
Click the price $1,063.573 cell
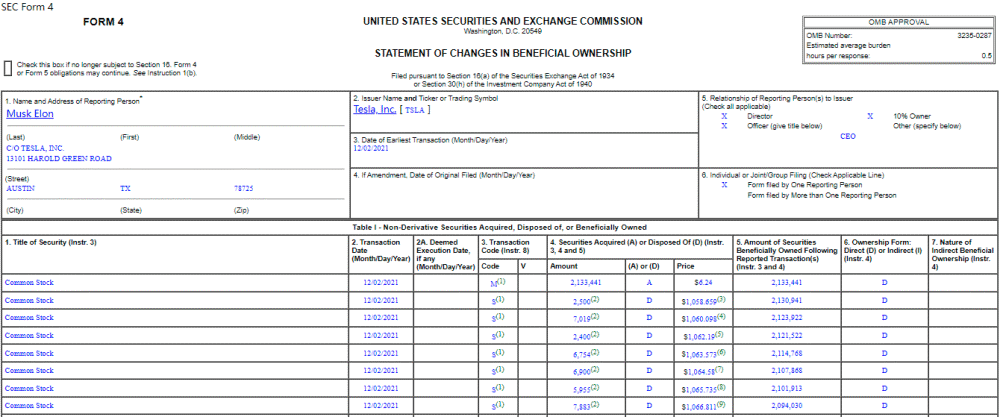[703, 353]
